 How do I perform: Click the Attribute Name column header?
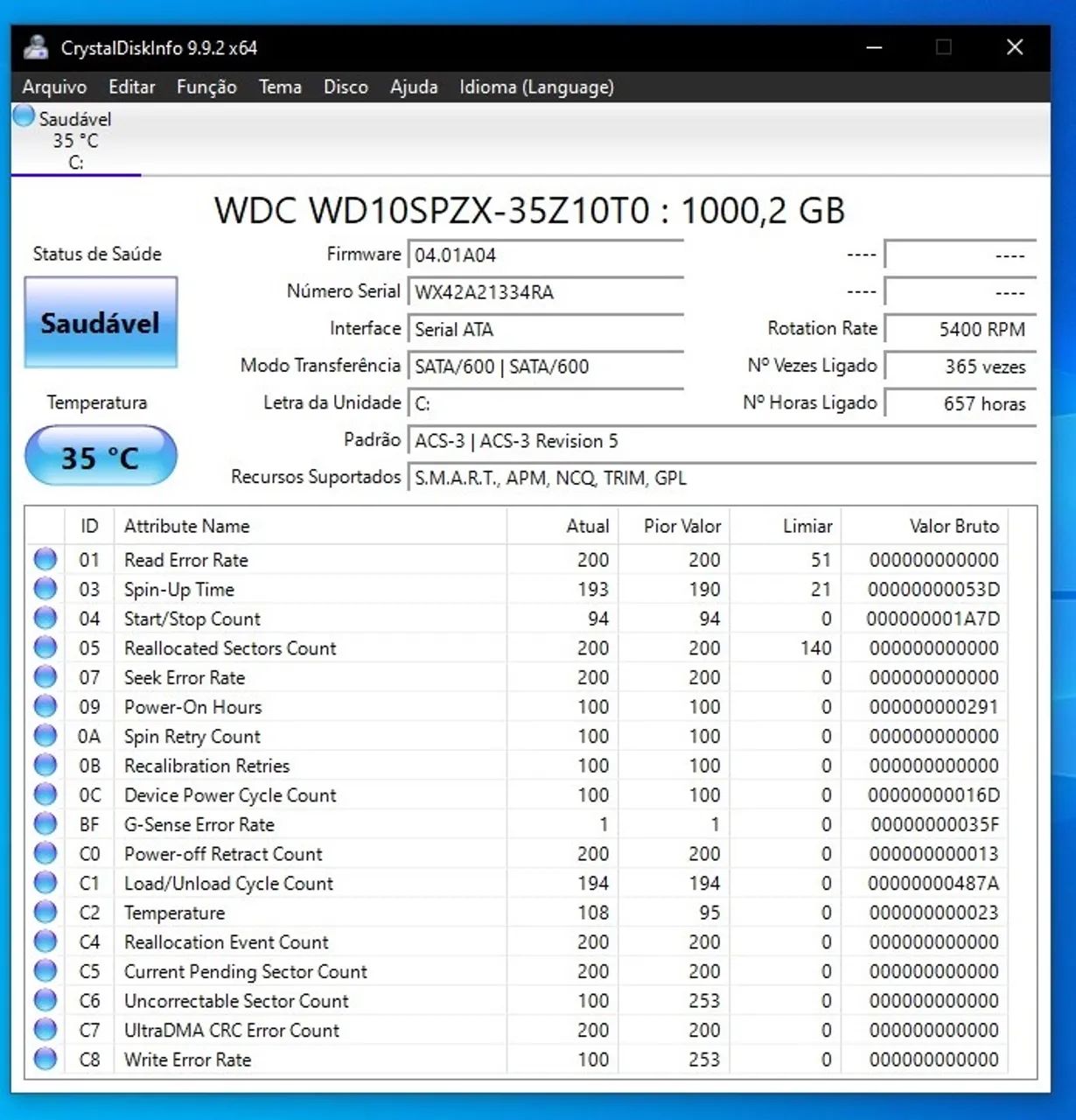311,526
